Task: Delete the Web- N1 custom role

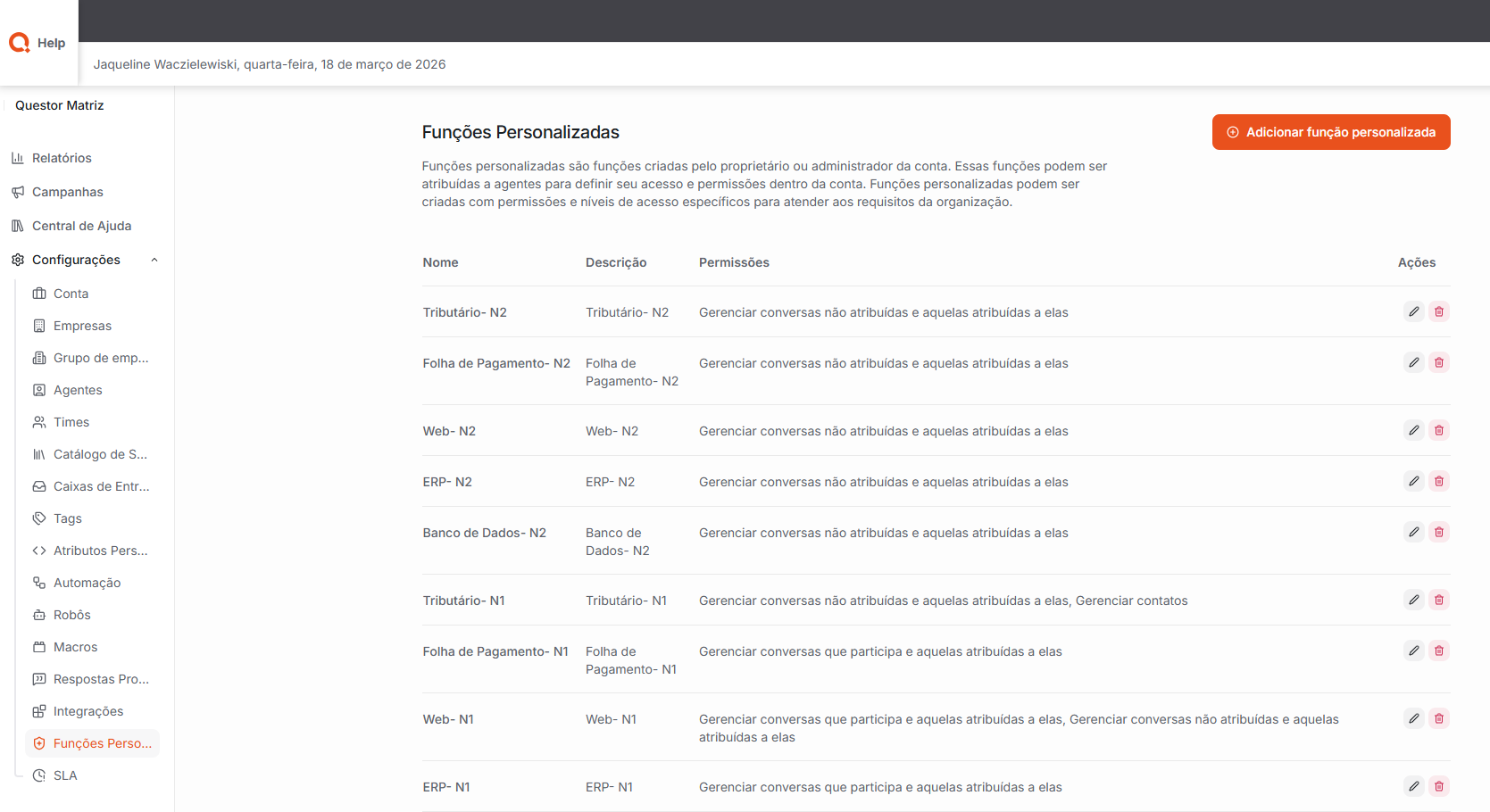Action: [x=1438, y=718]
